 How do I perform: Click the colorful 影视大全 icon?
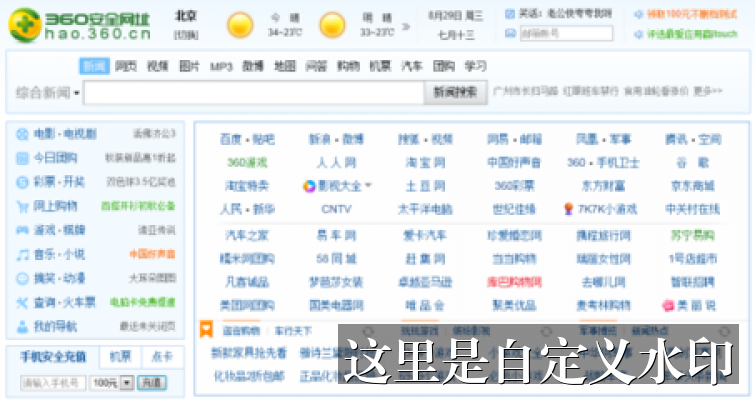[x=309, y=186]
